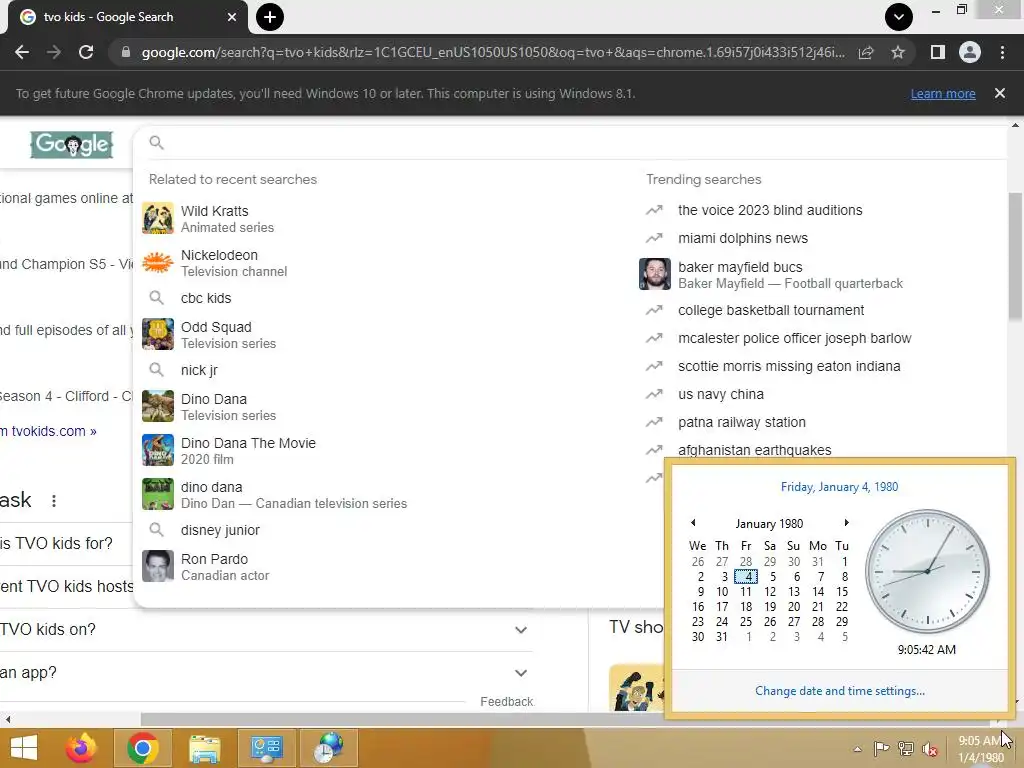Dismiss the Windows update info bar
The image size is (1024, 768).
[1000, 93]
